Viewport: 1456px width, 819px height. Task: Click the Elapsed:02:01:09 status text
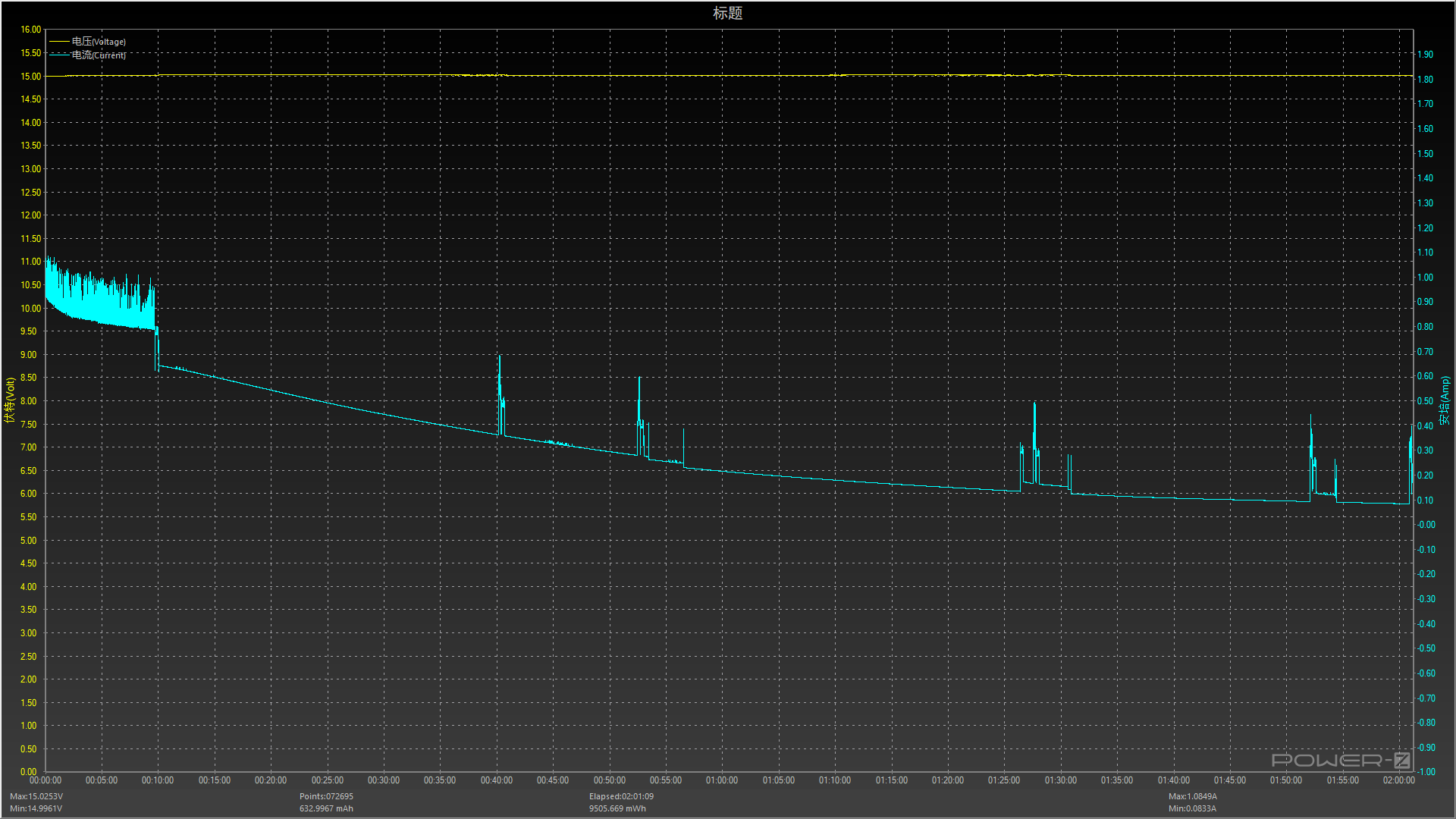tap(621, 796)
